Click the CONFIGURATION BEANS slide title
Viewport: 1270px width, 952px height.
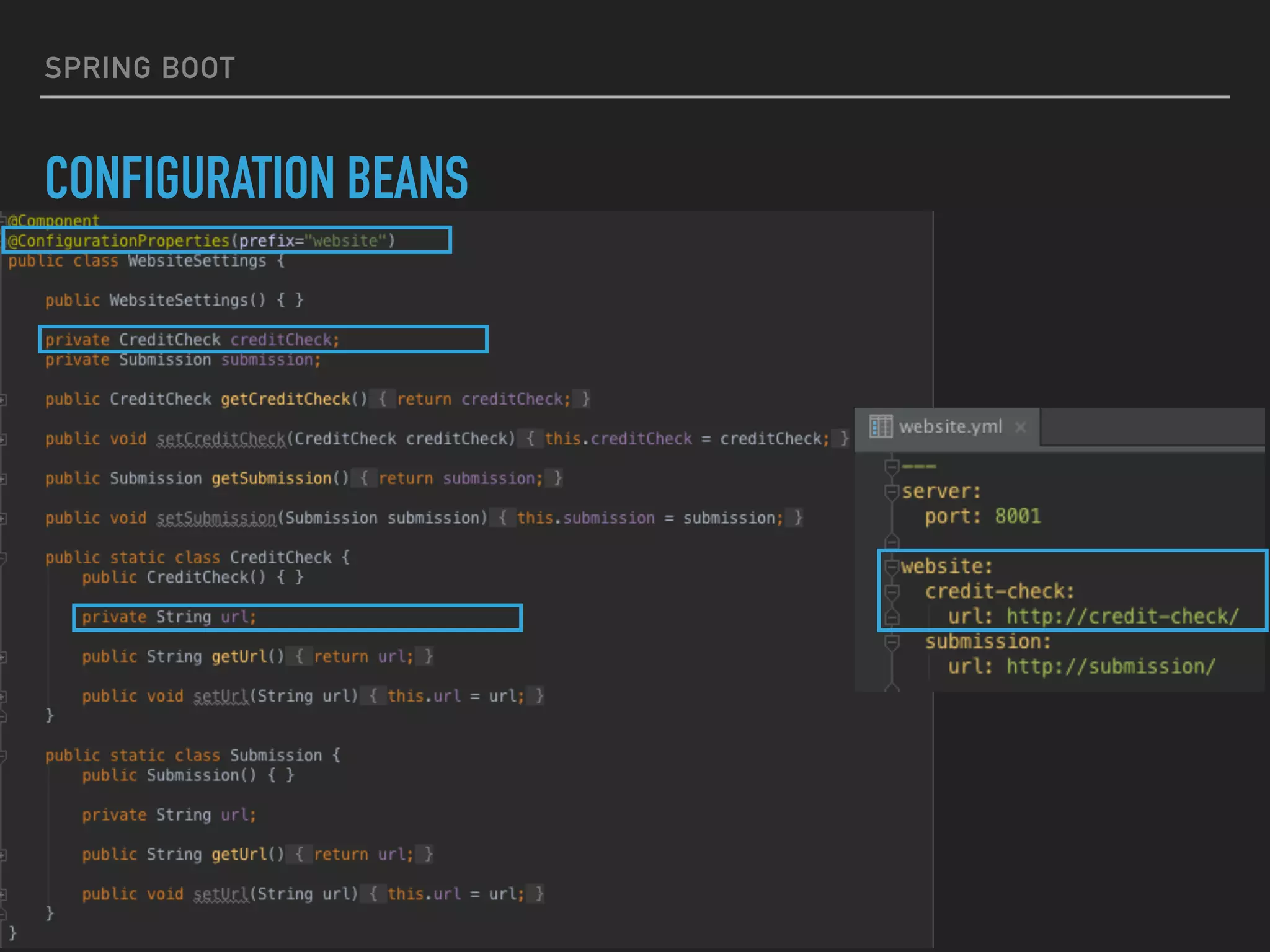257,178
